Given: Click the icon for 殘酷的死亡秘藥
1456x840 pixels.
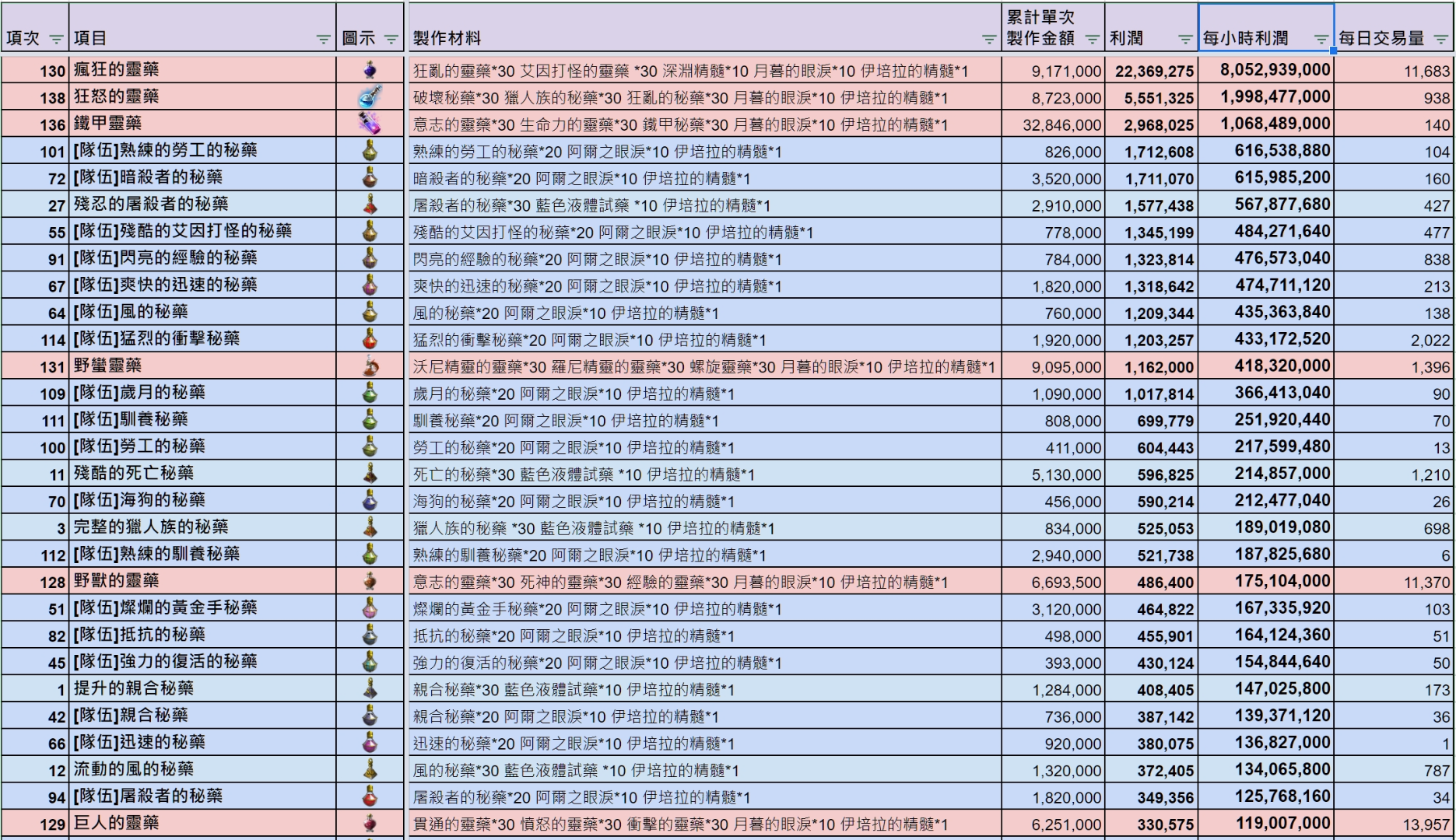Looking at the screenshot, I should (x=370, y=474).
